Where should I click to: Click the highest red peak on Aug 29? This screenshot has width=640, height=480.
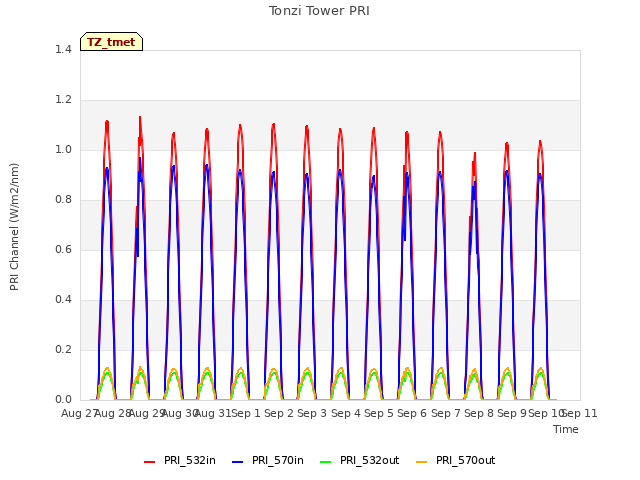pos(140,117)
